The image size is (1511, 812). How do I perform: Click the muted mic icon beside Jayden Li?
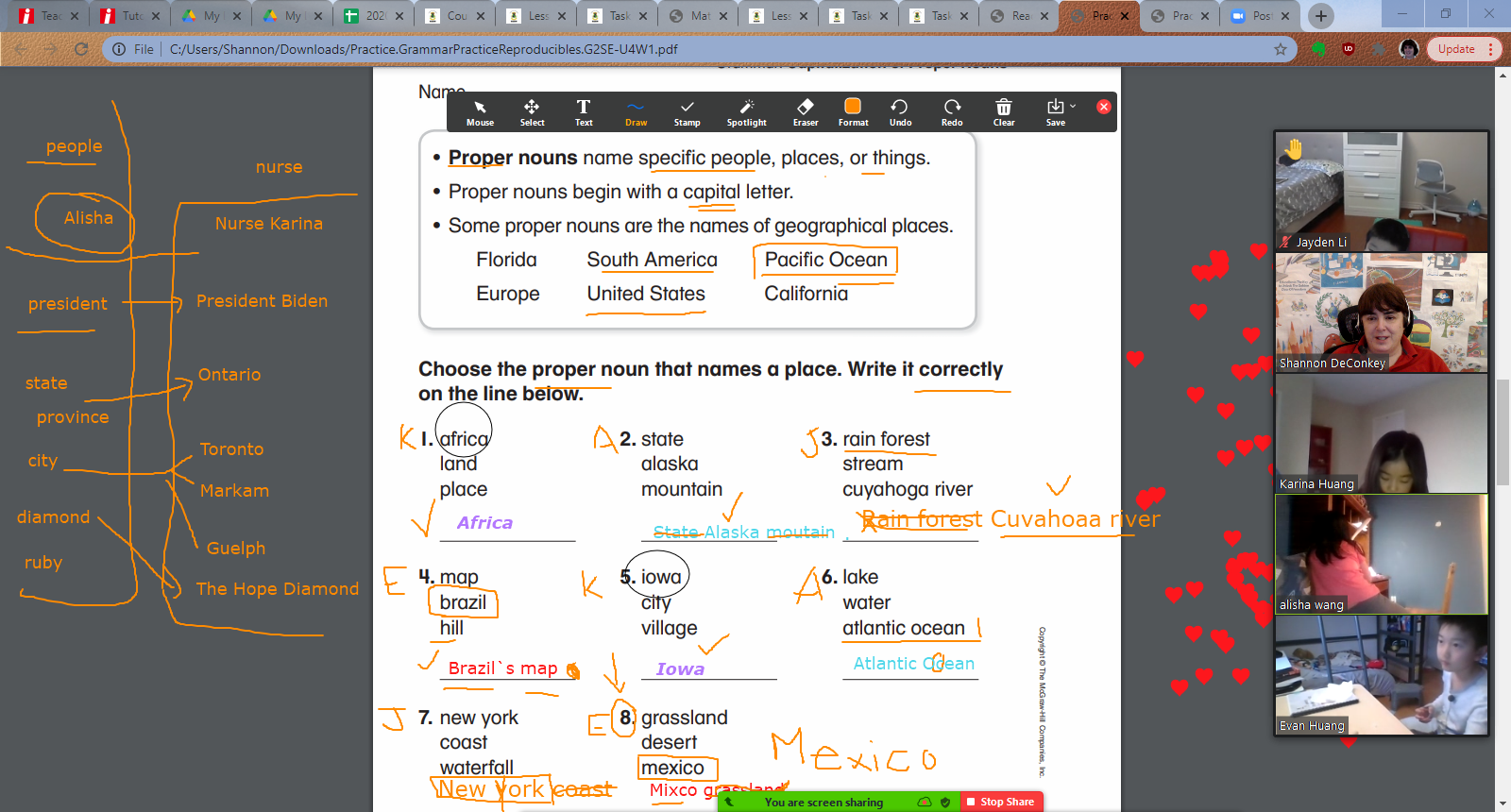pyautogui.click(x=1285, y=242)
